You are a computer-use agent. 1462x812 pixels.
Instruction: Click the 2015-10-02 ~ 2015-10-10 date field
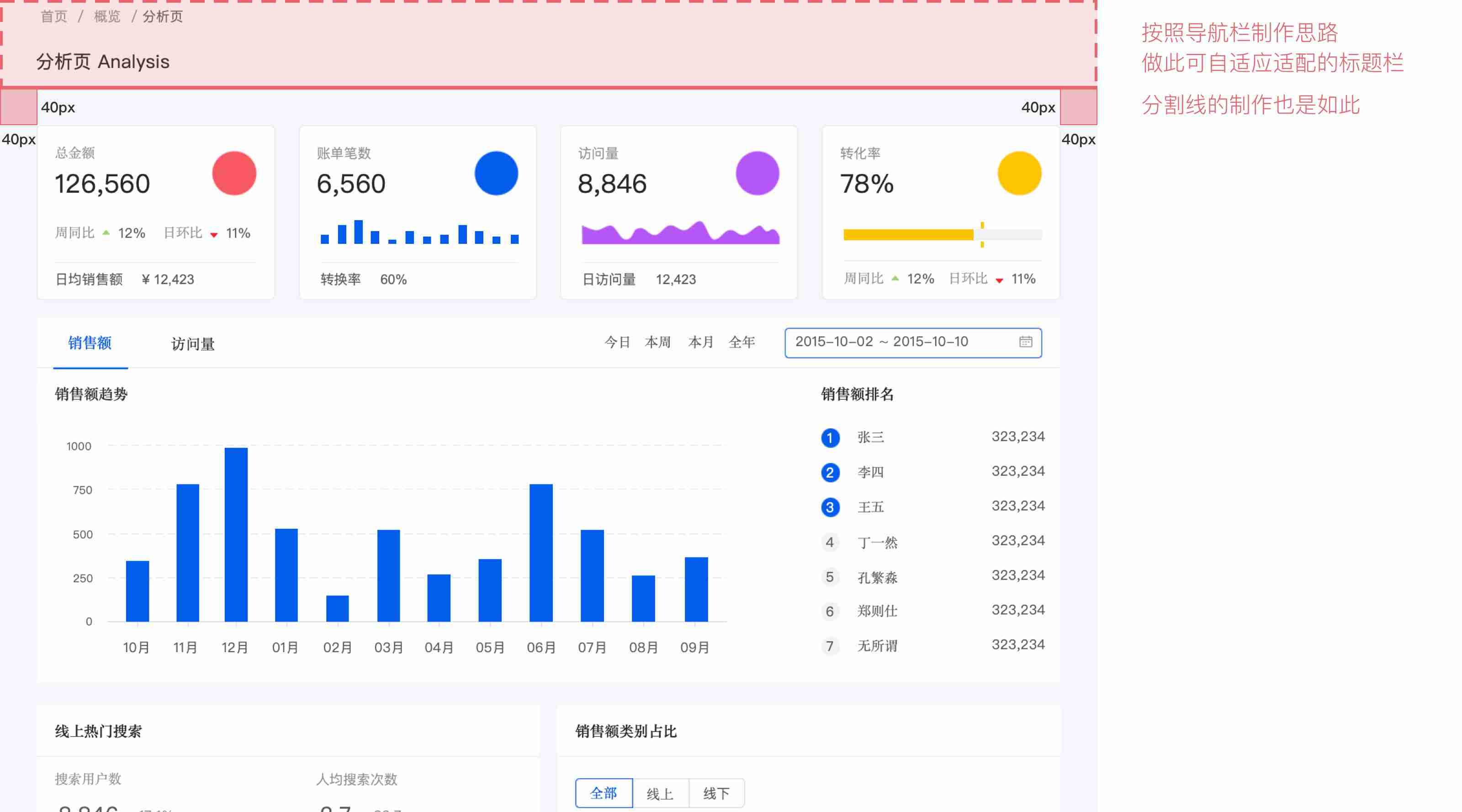tap(913, 343)
